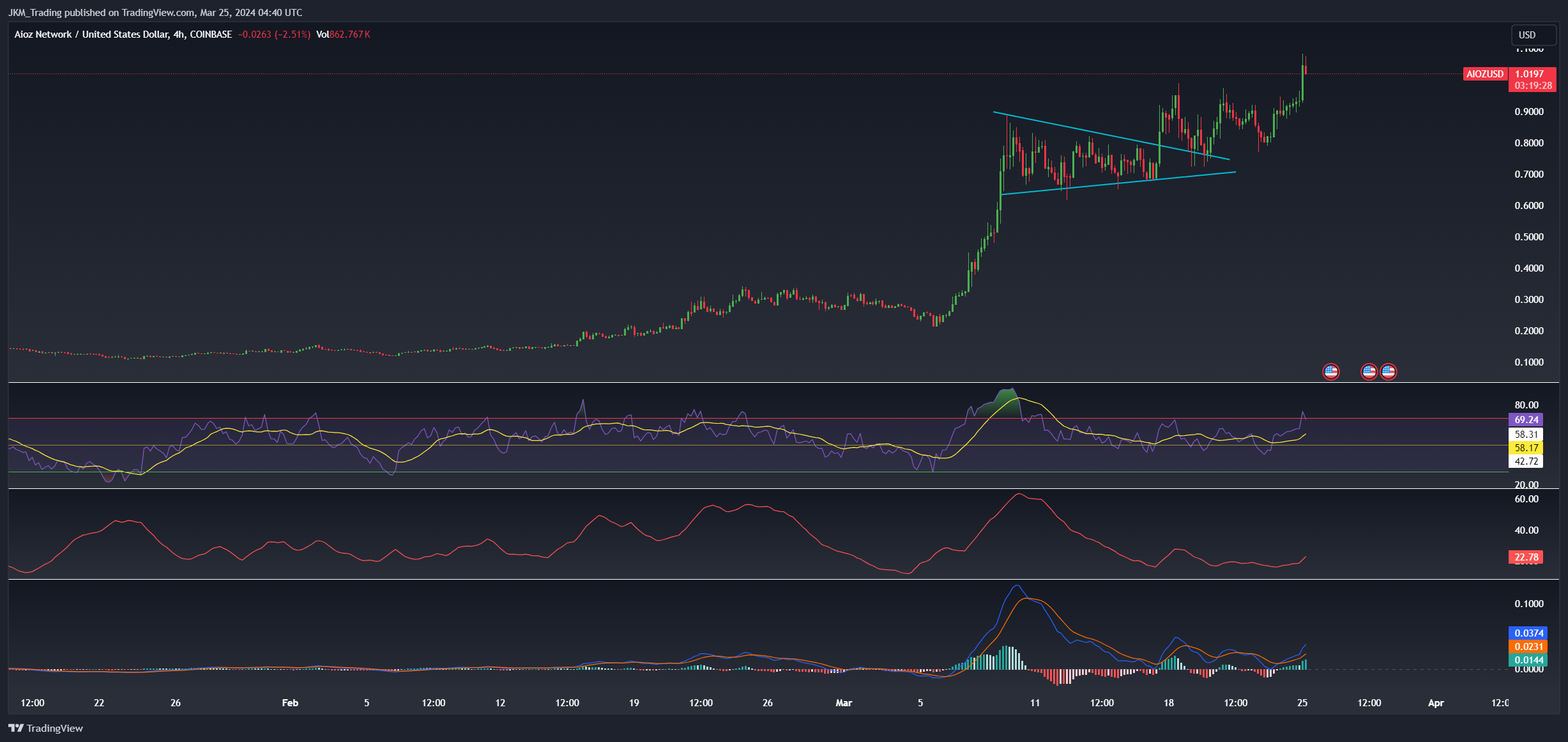Click the yellow 58.17 RSI average label
This screenshot has height=742, width=1568.
pyautogui.click(x=1526, y=448)
